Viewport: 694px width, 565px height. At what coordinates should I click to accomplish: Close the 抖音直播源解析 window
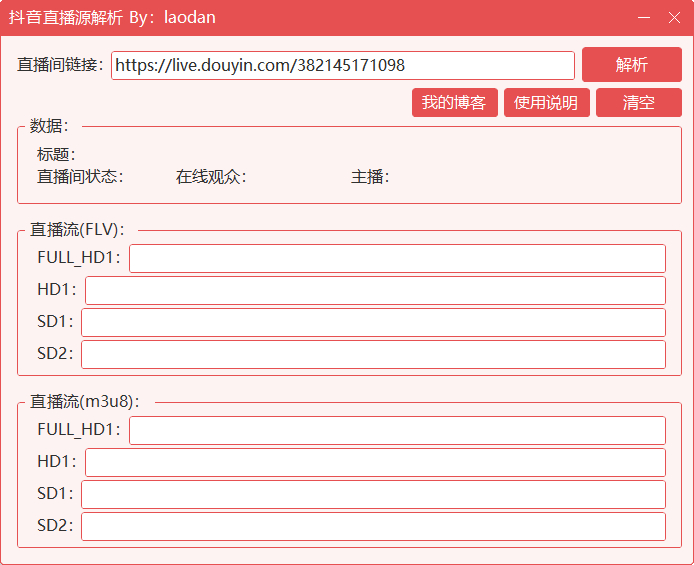coord(675,18)
